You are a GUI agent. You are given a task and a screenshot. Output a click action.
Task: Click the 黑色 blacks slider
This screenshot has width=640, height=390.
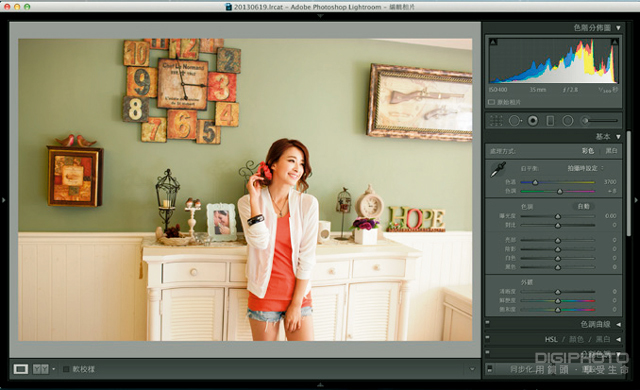point(557,267)
